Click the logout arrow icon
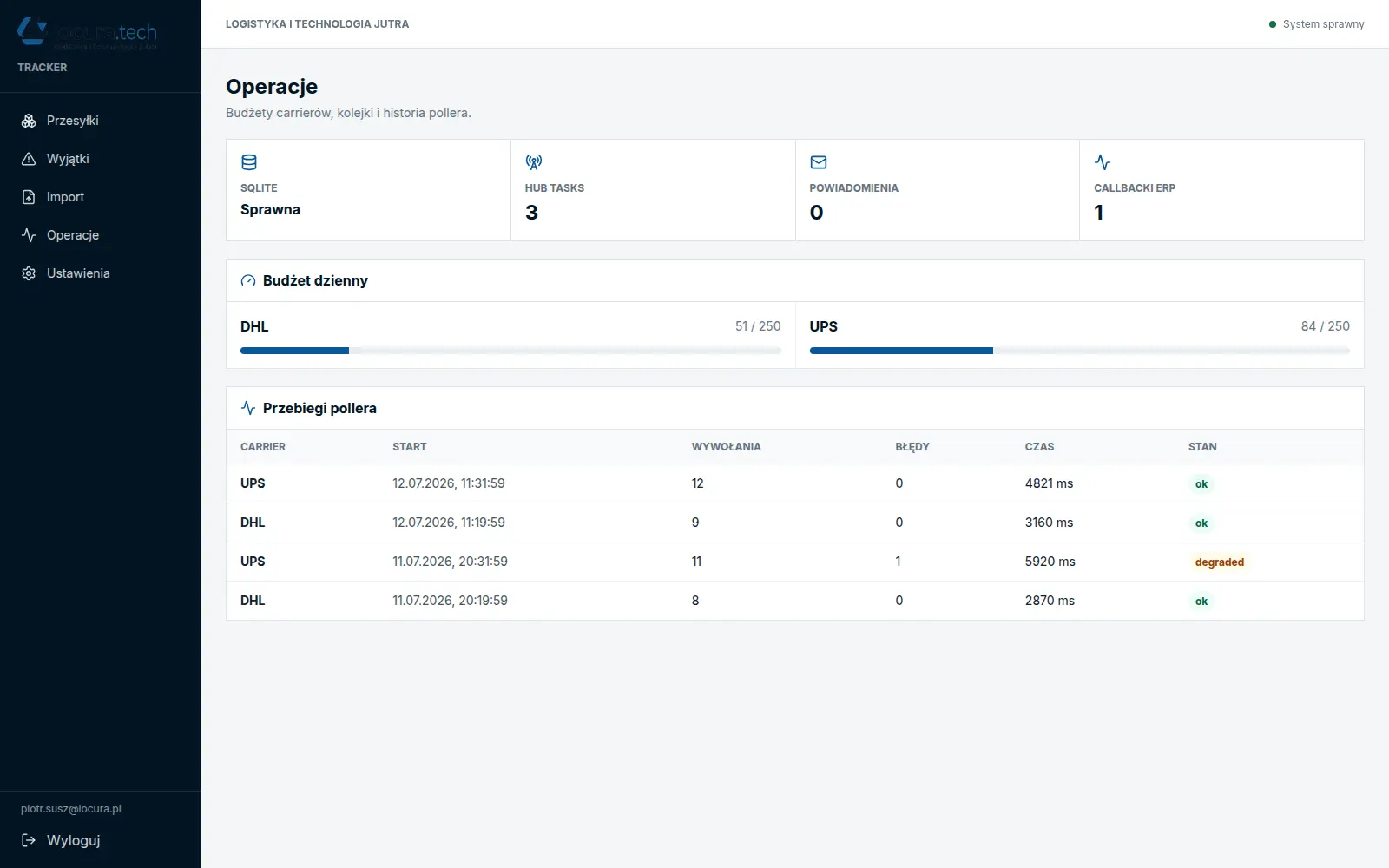The height and width of the screenshot is (868, 1389). [x=29, y=840]
